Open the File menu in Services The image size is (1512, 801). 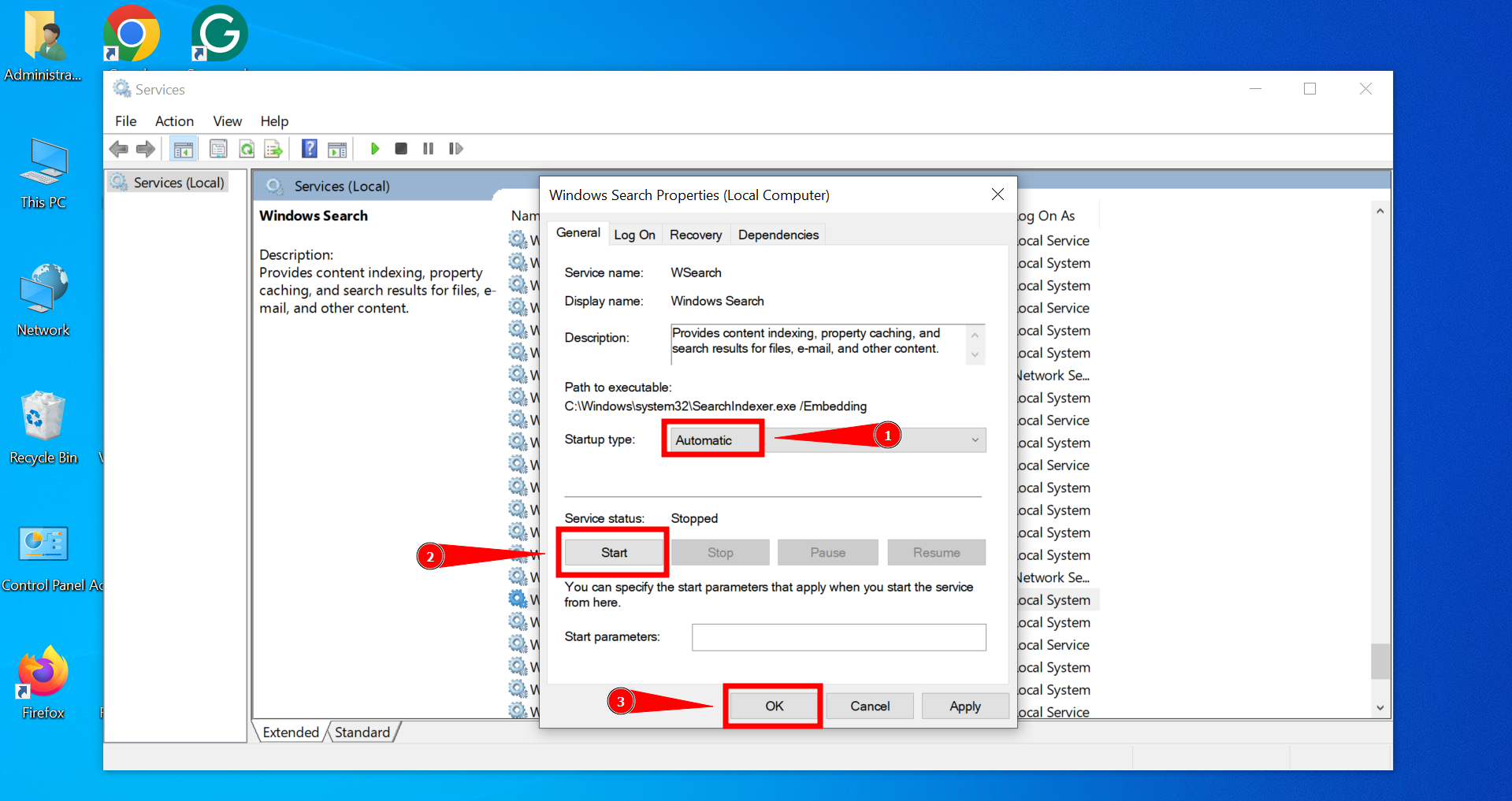(126, 121)
